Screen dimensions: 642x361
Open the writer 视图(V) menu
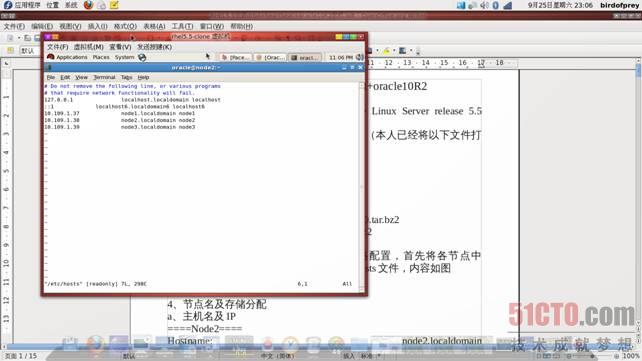[x=70, y=26]
